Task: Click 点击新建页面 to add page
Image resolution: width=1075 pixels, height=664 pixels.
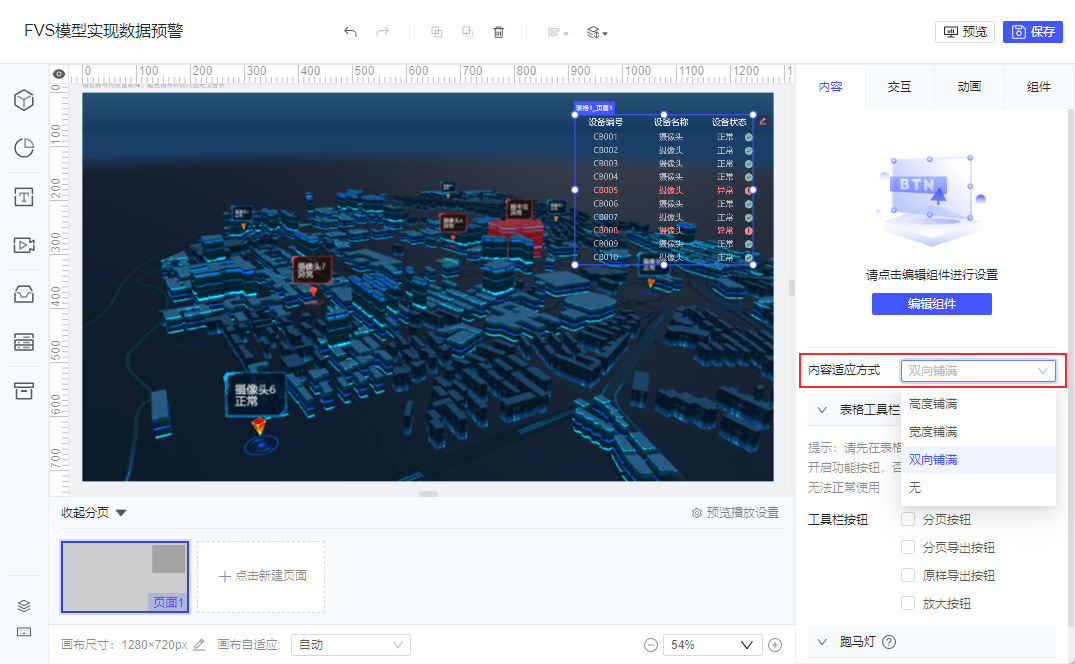Action: (x=261, y=576)
